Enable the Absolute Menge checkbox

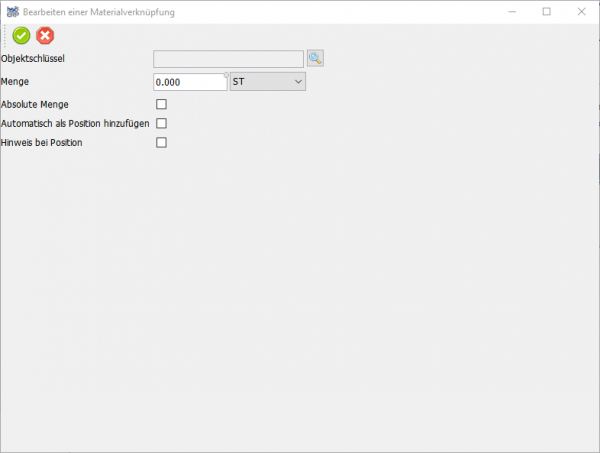pos(161,104)
